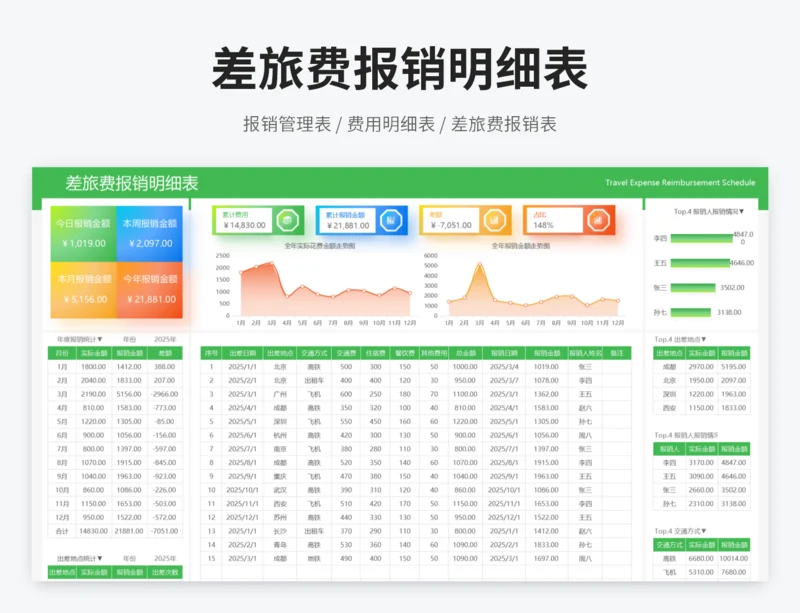Select the 3170.00 cell in the 李四 row
Image resolution: width=800 pixels, height=613 pixels.
pyautogui.click(x=701, y=463)
